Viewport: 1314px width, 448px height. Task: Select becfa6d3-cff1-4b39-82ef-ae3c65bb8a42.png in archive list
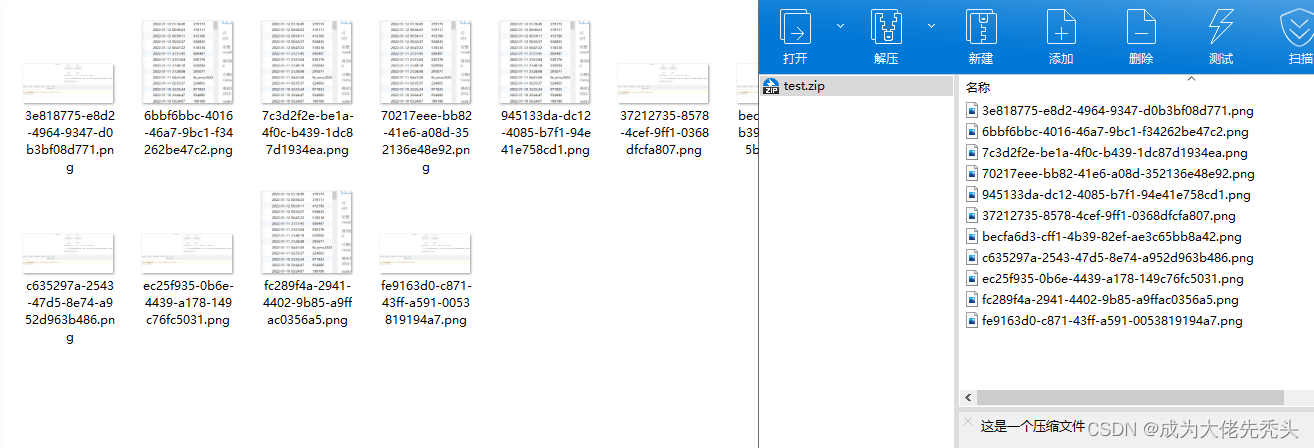click(x=1104, y=237)
